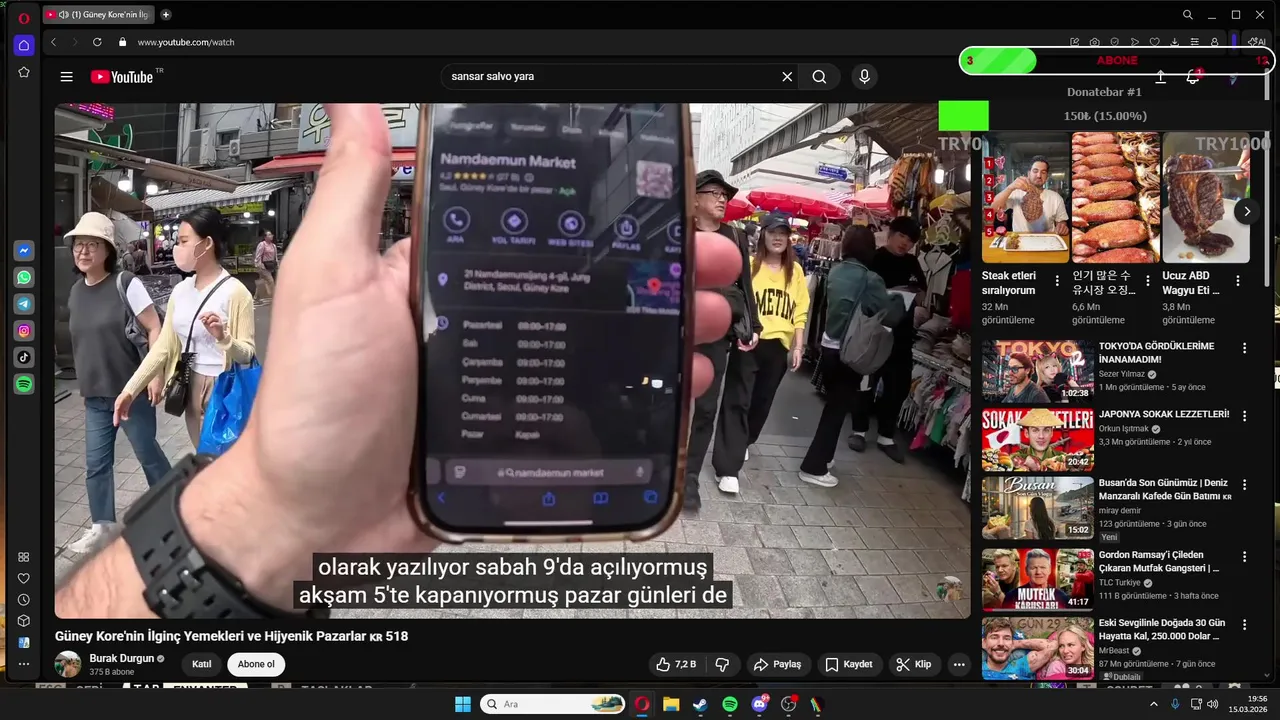Like the video (7,2 B)
Screen dimensions: 1280x720
click(x=676, y=664)
